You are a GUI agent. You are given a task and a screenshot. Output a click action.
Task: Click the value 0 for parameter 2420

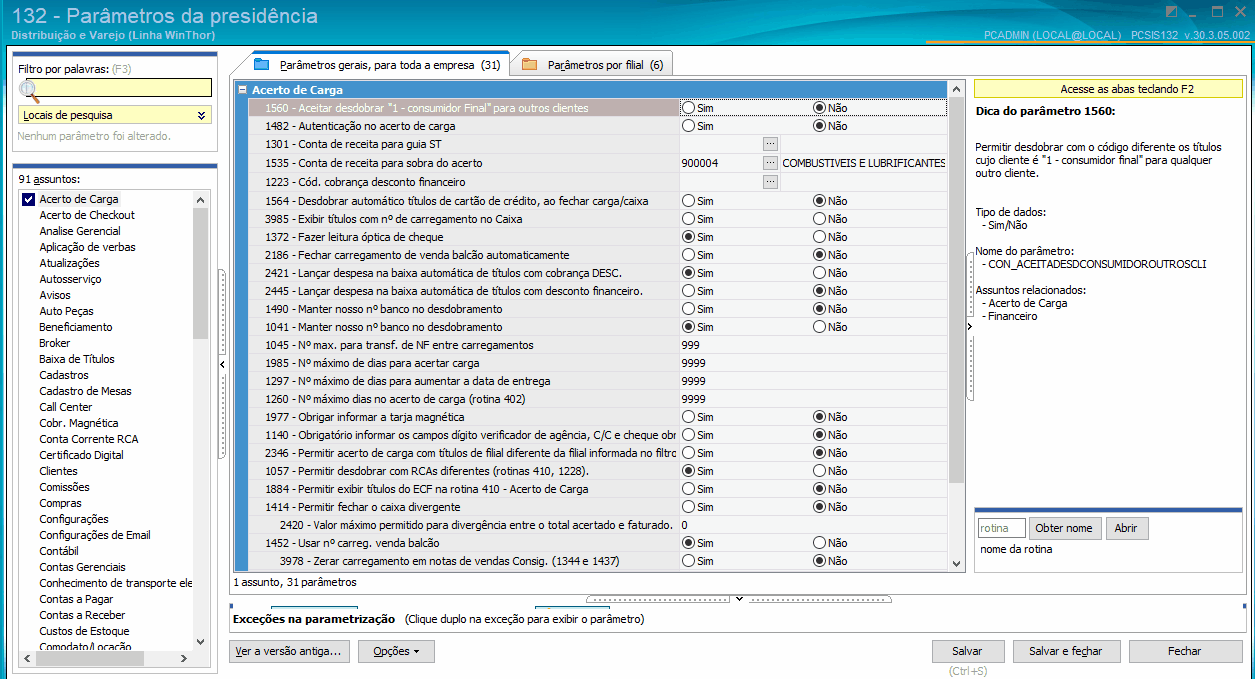click(x=684, y=525)
